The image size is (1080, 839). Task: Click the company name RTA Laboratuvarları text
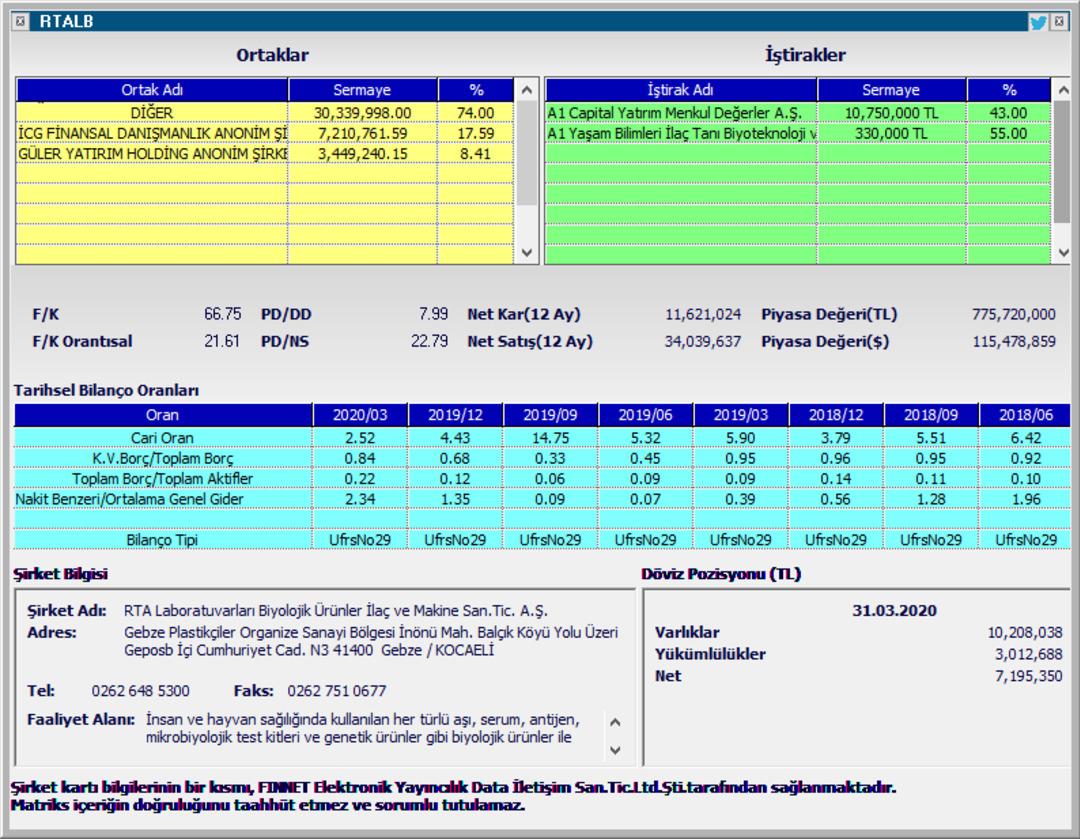point(336,611)
